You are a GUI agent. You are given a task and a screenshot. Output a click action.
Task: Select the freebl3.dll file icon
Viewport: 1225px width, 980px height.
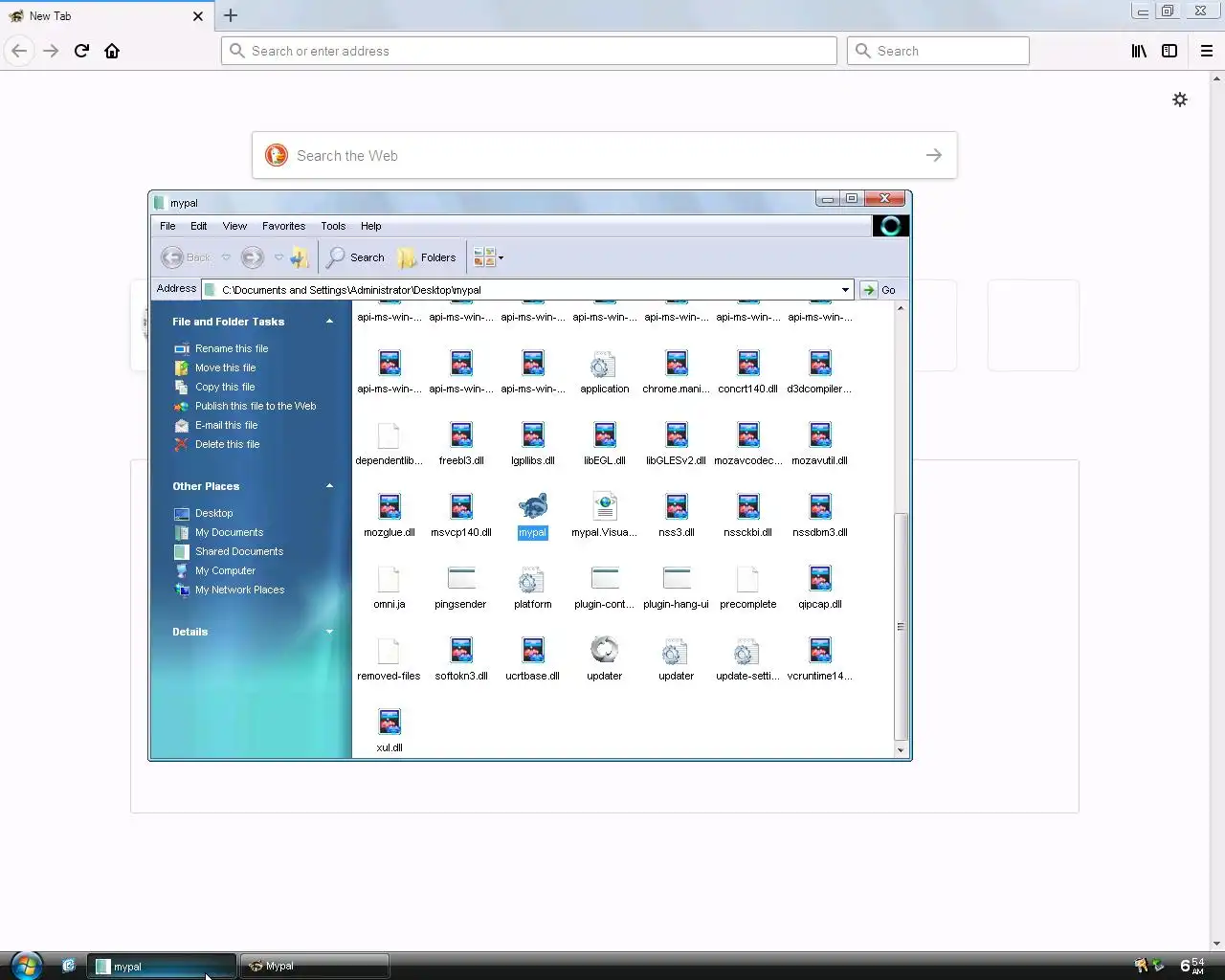461,434
